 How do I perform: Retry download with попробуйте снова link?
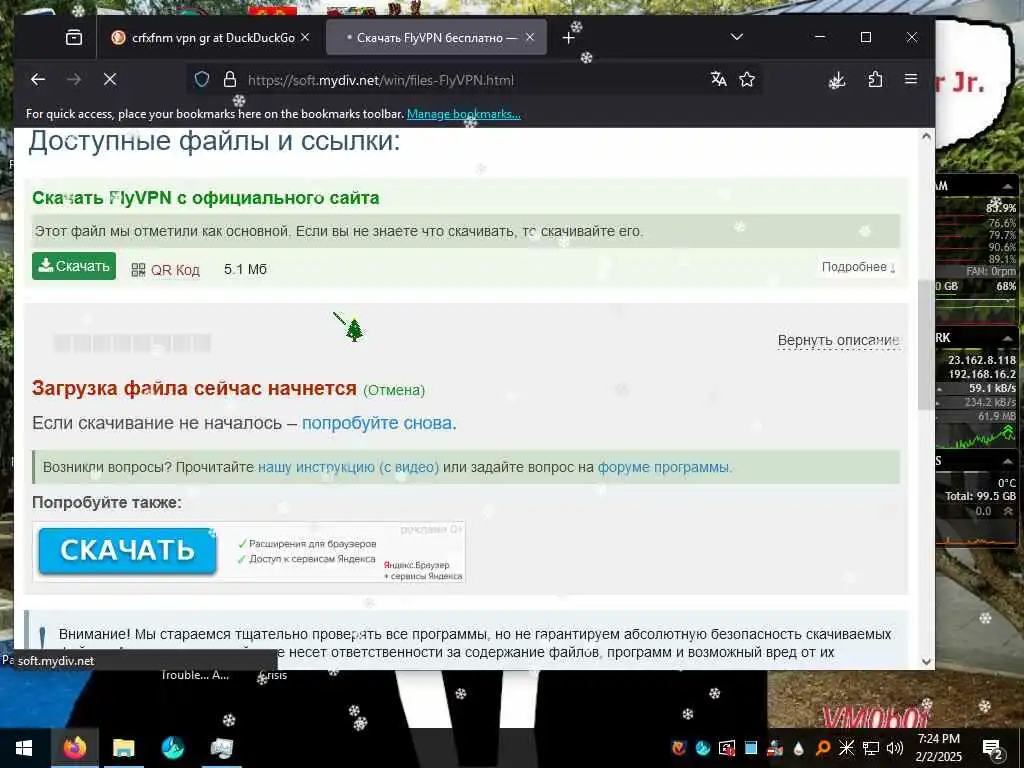pyautogui.click(x=377, y=423)
